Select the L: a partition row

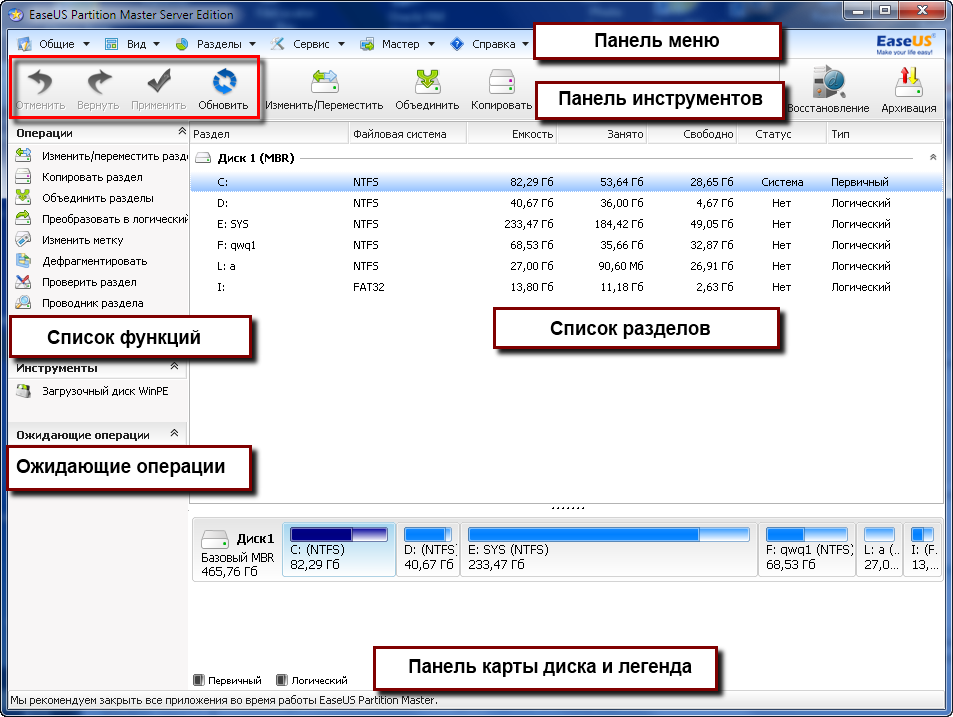[566, 266]
